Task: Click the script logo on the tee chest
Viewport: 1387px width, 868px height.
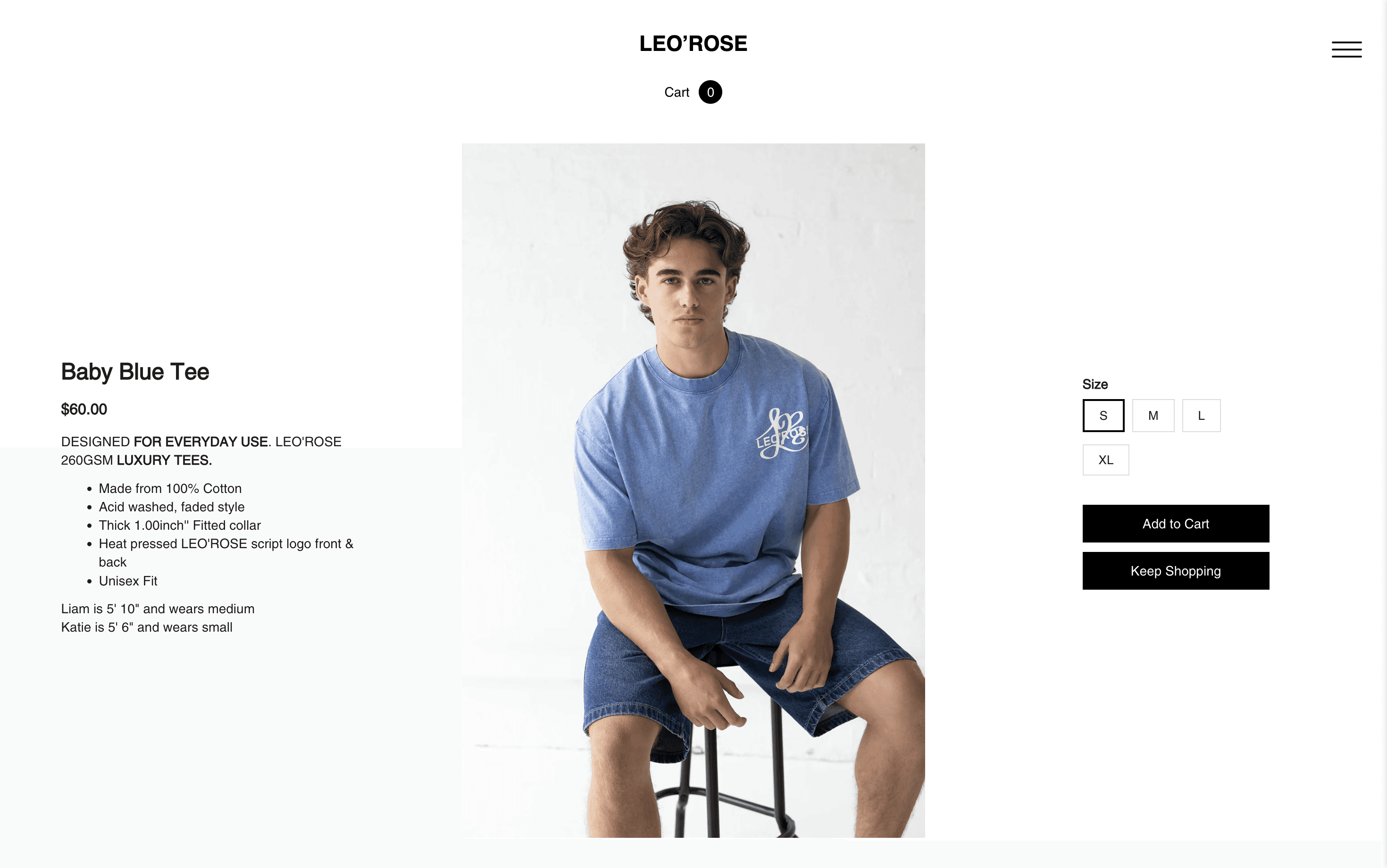Action: click(782, 434)
